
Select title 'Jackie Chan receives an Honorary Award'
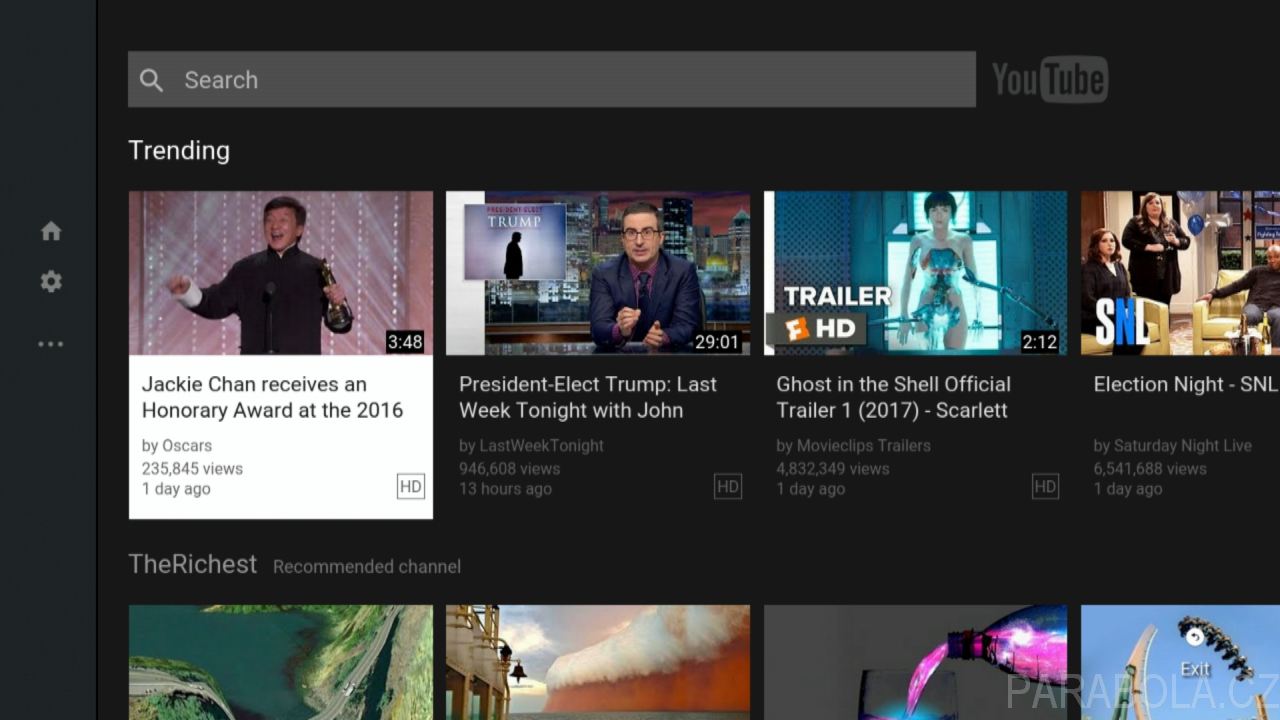[x=272, y=397]
